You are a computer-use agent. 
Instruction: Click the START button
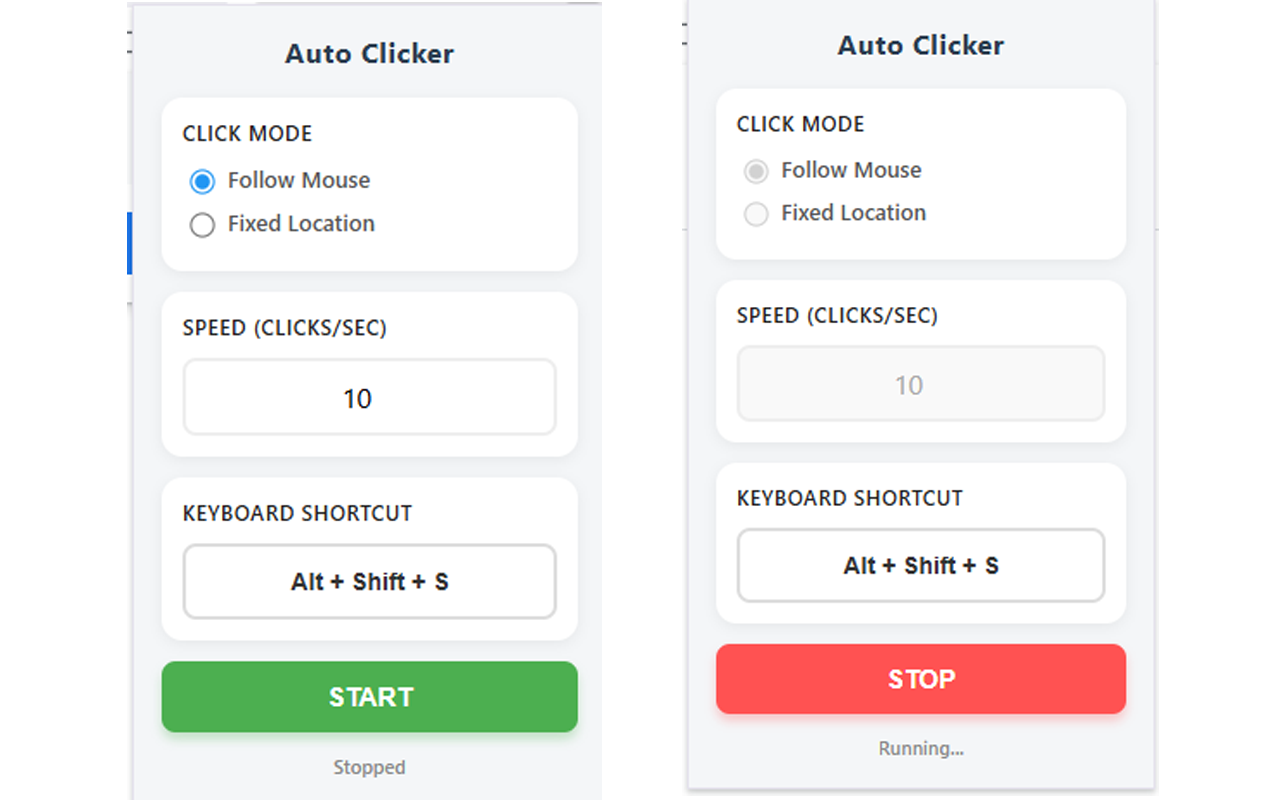coord(369,697)
